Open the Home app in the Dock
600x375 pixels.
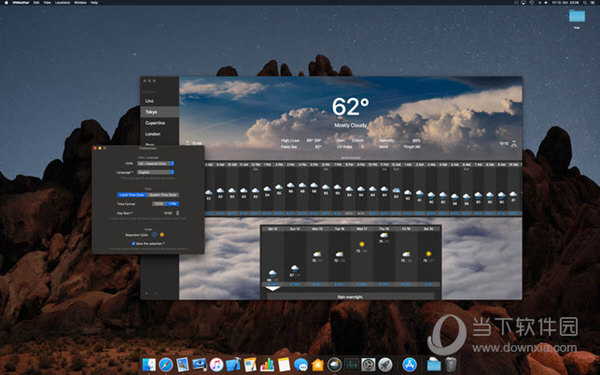coord(318,364)
